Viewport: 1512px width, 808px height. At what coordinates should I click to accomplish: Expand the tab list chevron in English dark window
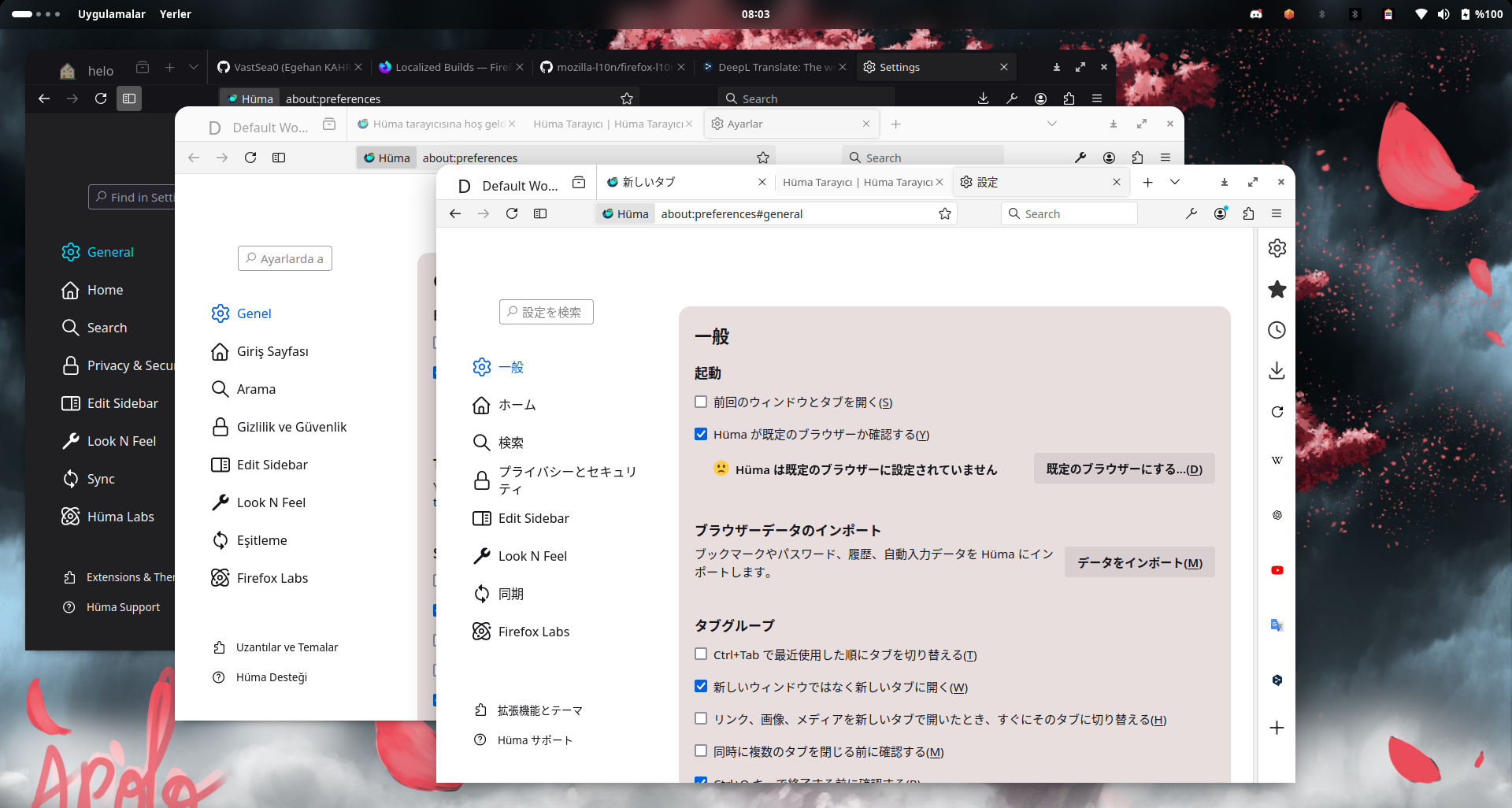pyautogui.click(x=193, y=68)
